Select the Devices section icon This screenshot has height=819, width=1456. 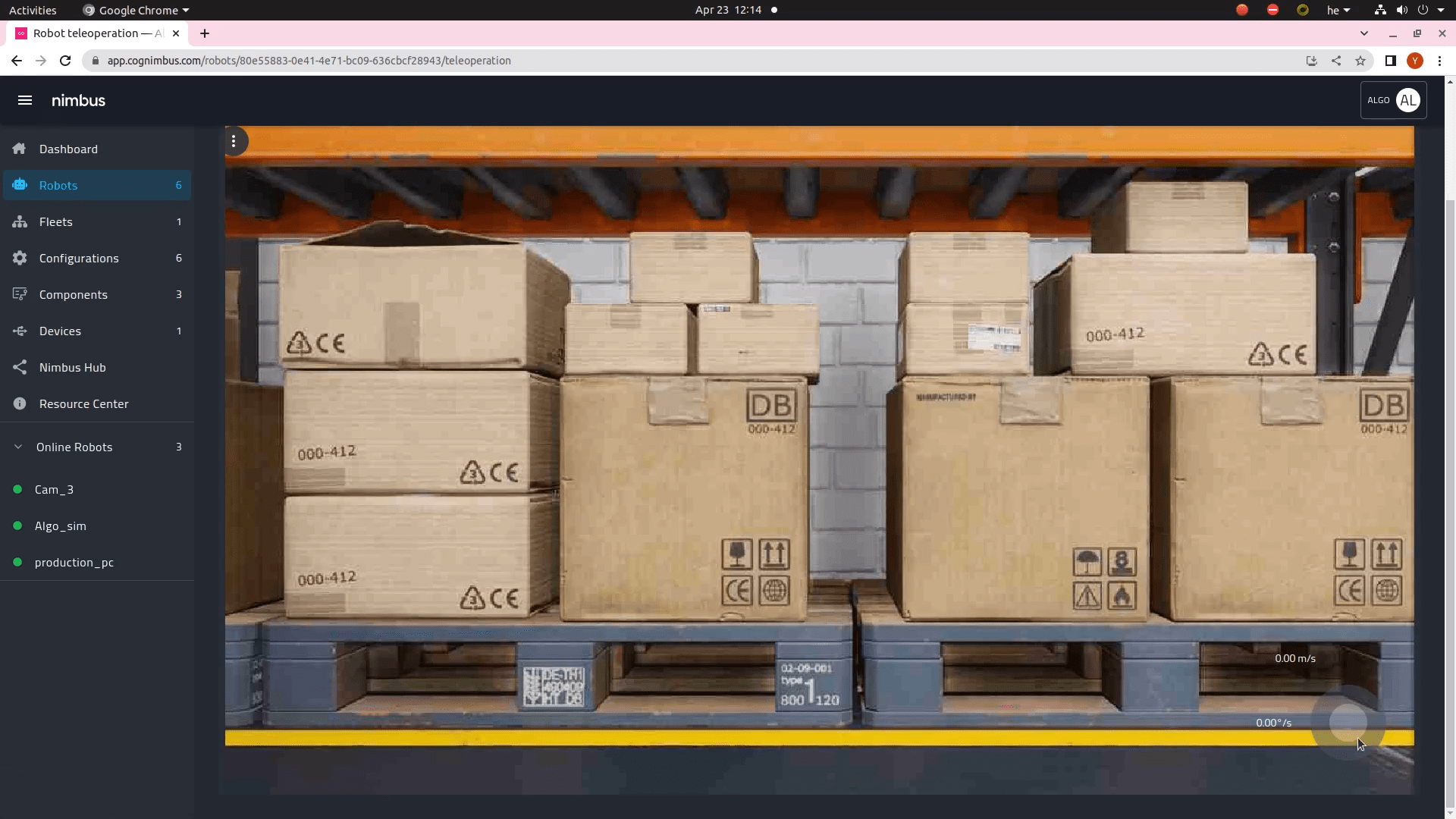[19, 331]
